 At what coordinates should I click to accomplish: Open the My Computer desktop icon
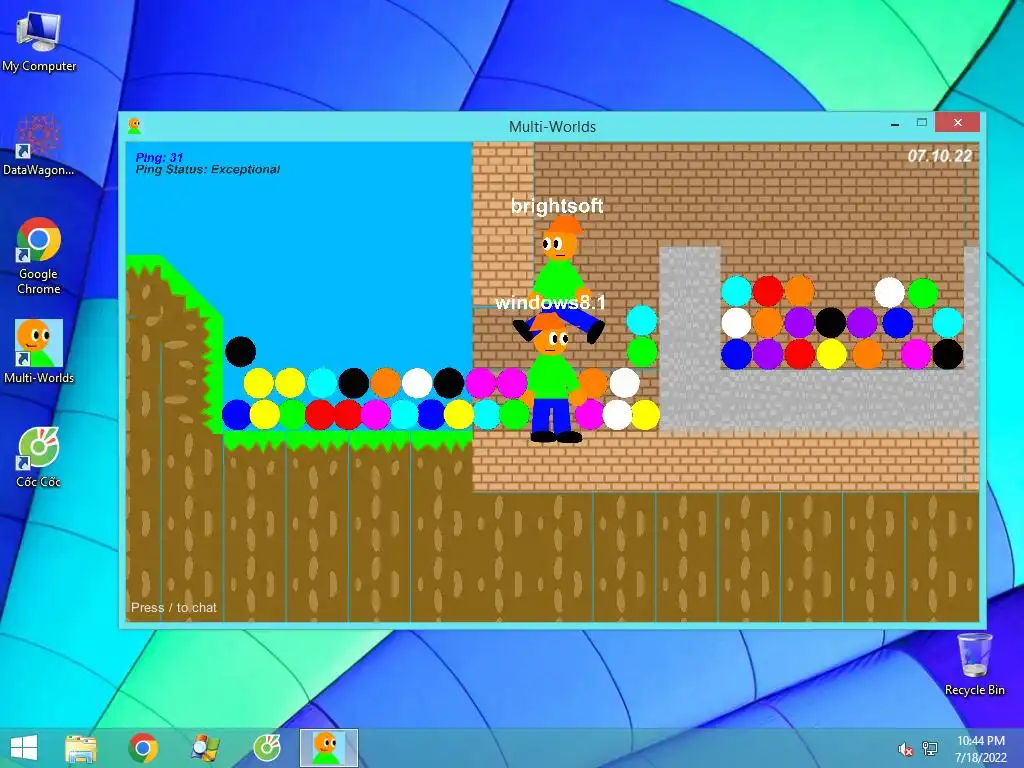tap(39, 42)
